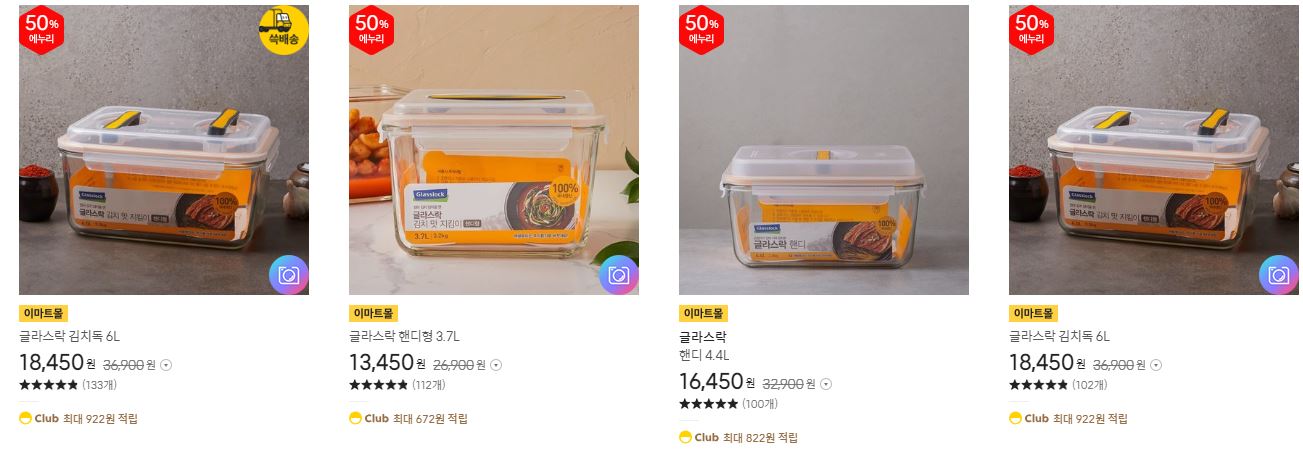
Task: Open image search on 핸디형 3.7L product
Action: click(x=619, y=275)
